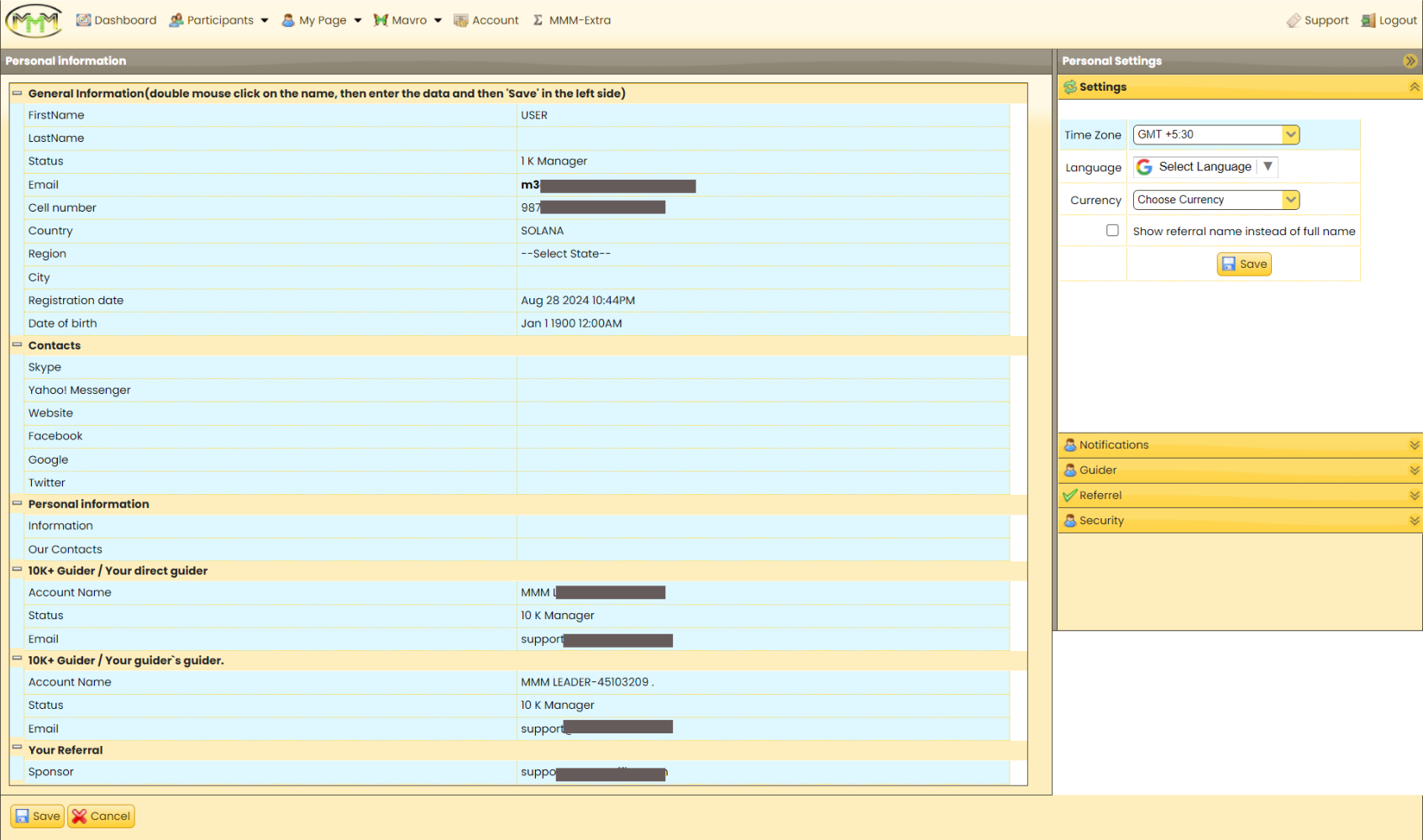
Task: Collapse the Your direct guider section
Action: coord(17,570)
